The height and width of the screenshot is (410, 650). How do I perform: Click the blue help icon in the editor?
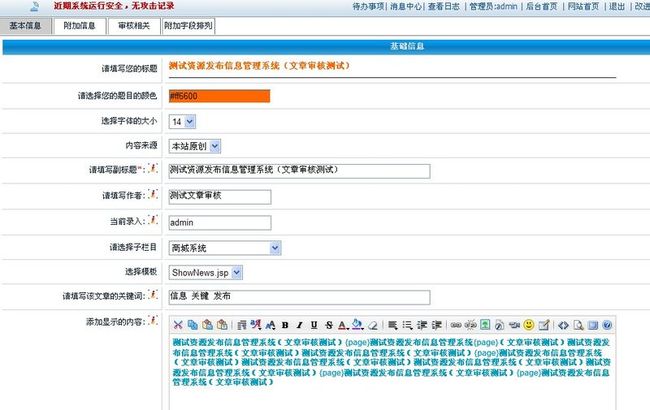607,325
